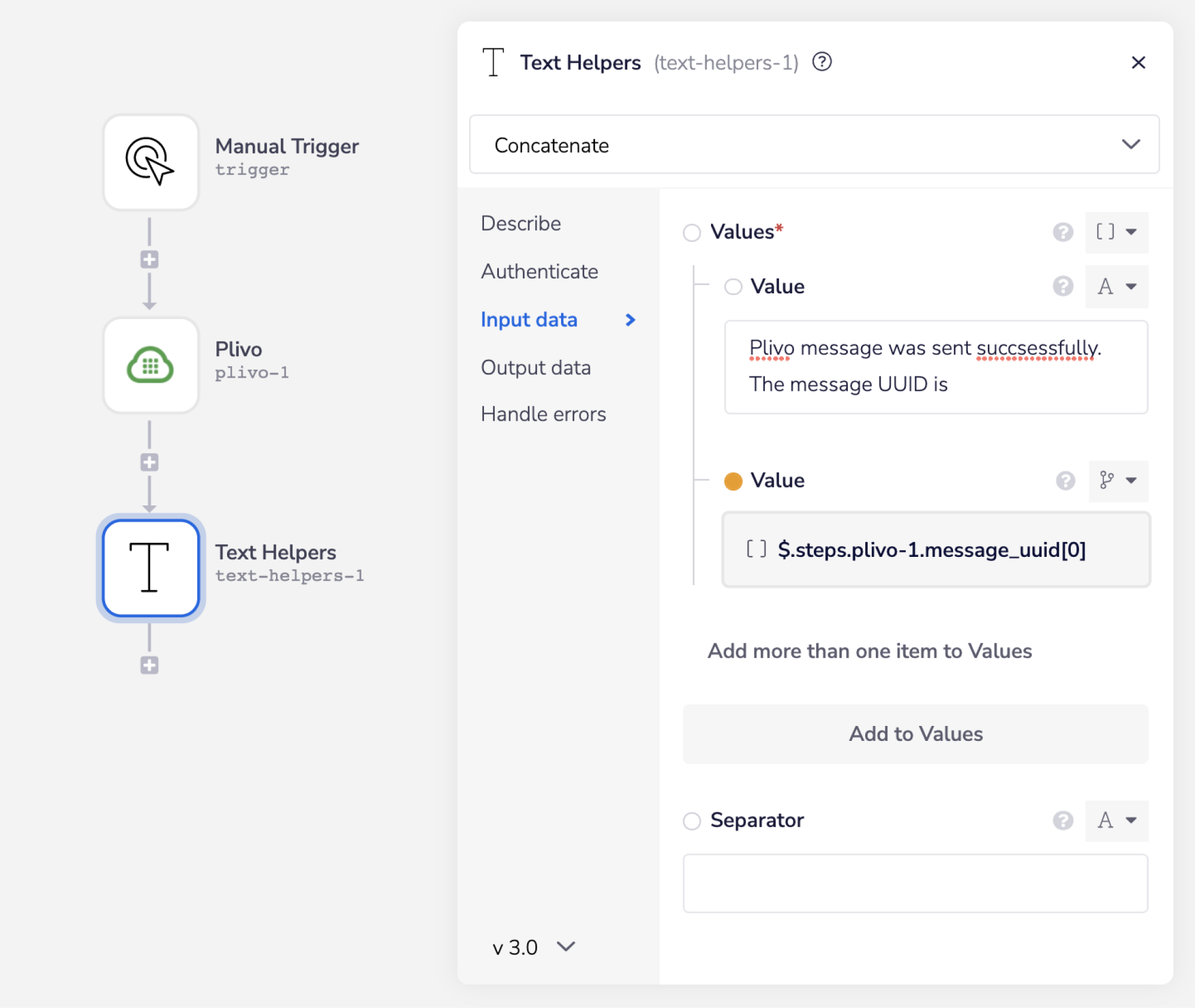The width and height of the screenshot is (1195, 1008).
Task: Select the Plivo cloud node icon
Action: (x=151, y=364)
